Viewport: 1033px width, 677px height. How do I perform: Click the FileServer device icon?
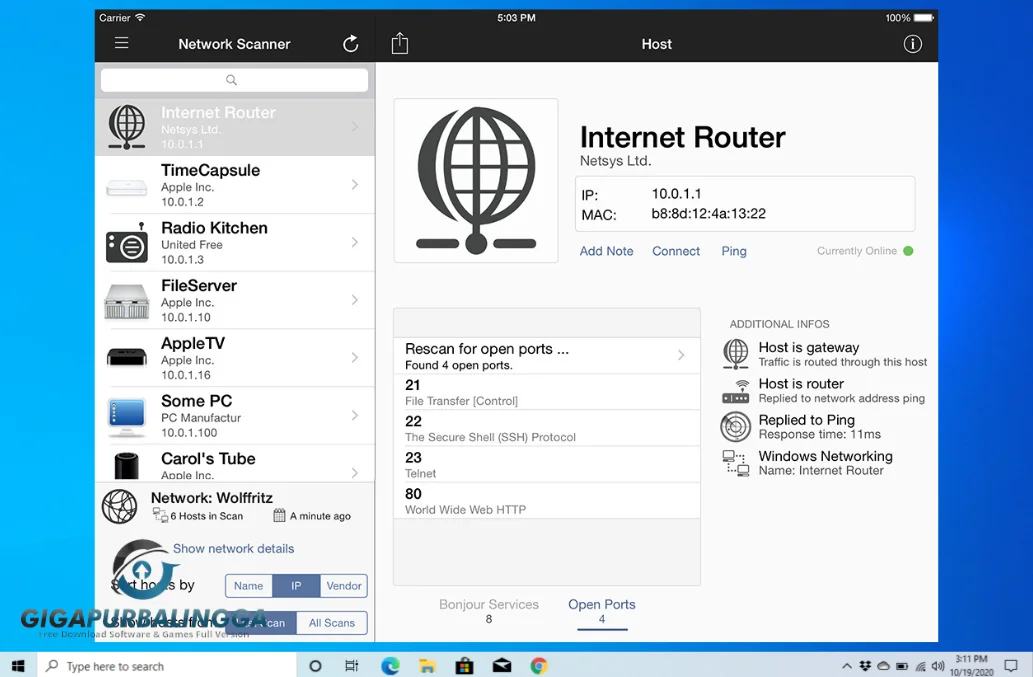pyautogui.click(x=126, y=302)
